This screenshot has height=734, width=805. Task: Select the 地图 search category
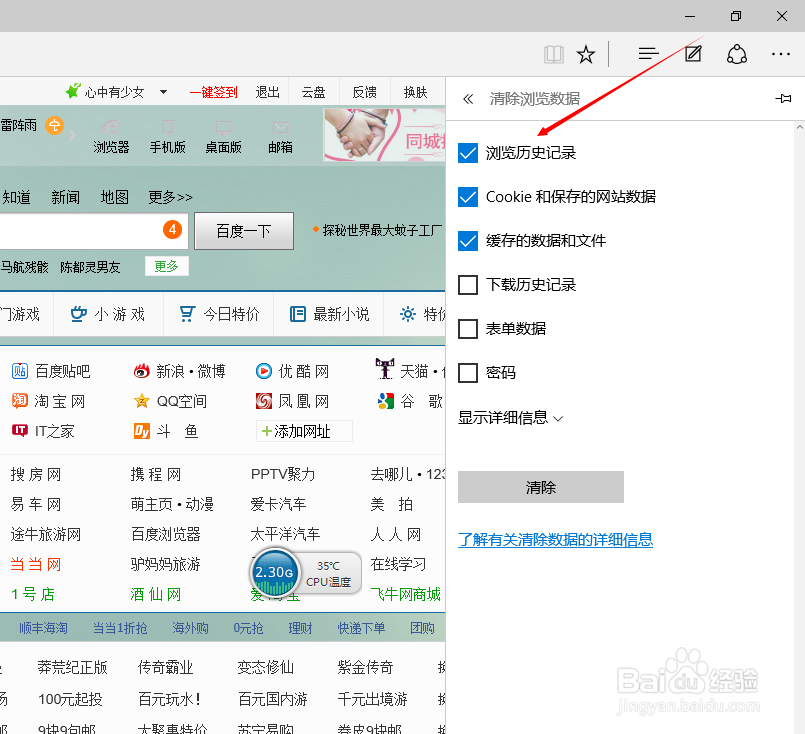click(x=114, y=197)
